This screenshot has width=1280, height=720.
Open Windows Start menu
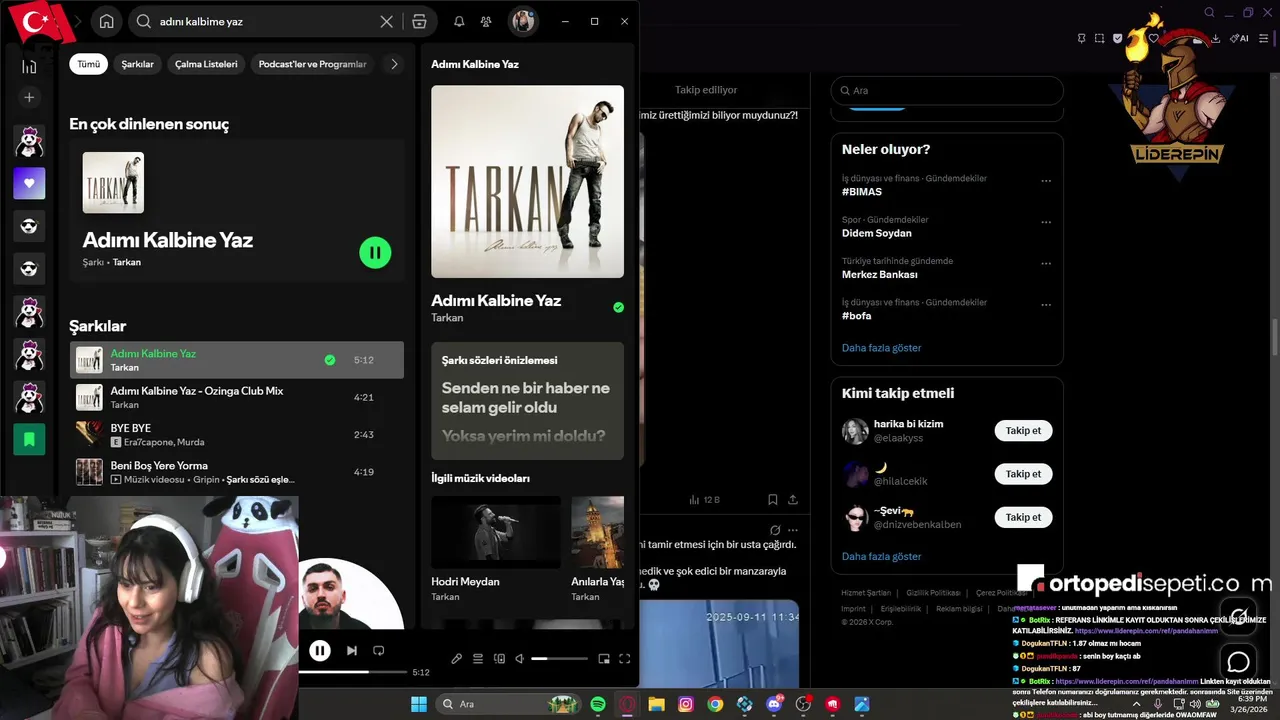tap(419, 704)
